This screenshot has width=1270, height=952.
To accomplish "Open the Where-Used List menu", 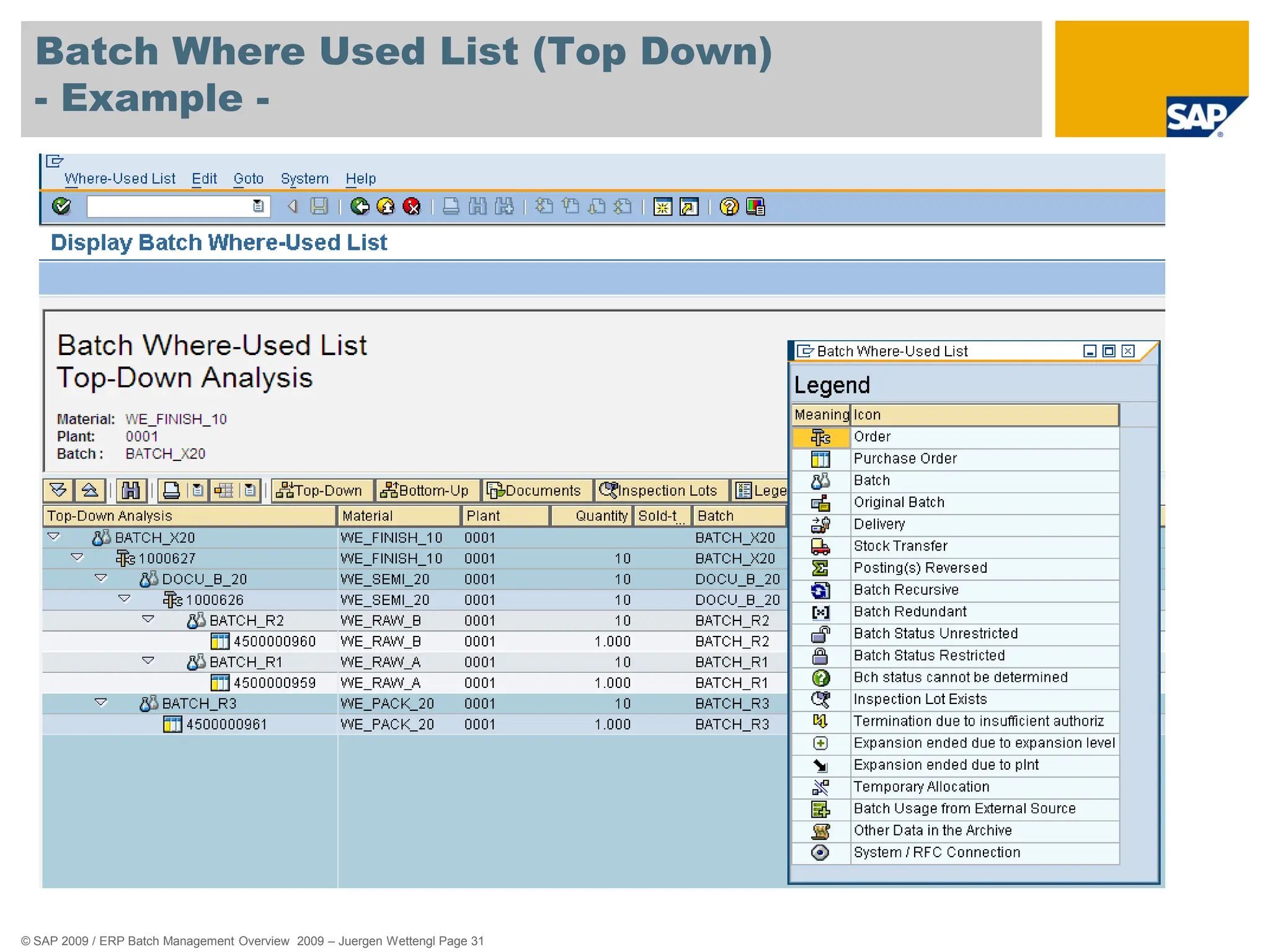I will [x=120, y=178].
